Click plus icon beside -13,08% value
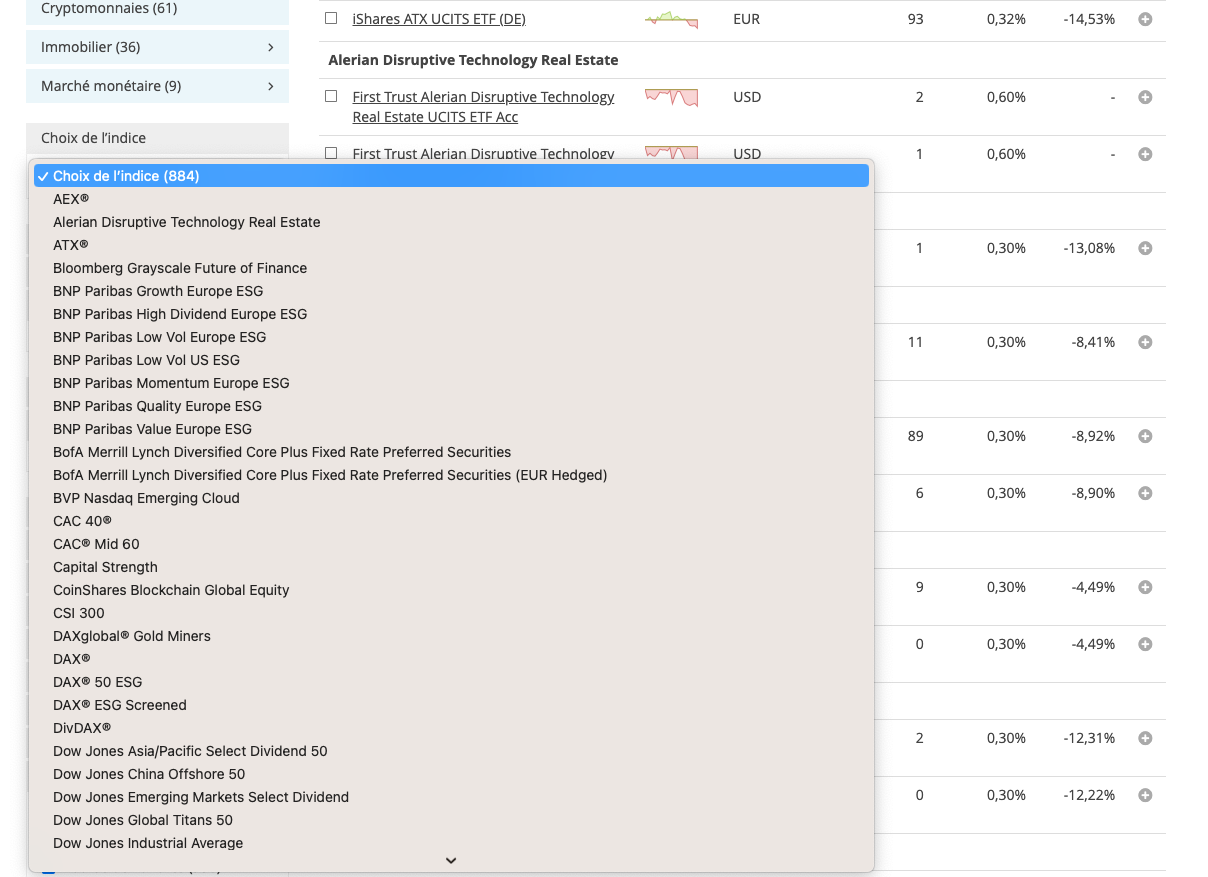This screenshot has height=877, width=1208. point(1145,248)
